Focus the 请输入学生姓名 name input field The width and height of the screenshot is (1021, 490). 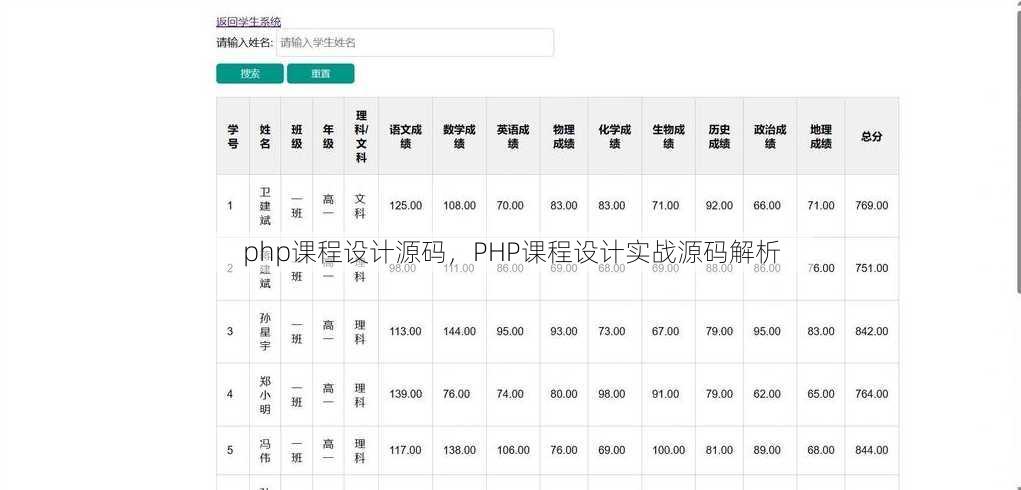click(415, 43)
